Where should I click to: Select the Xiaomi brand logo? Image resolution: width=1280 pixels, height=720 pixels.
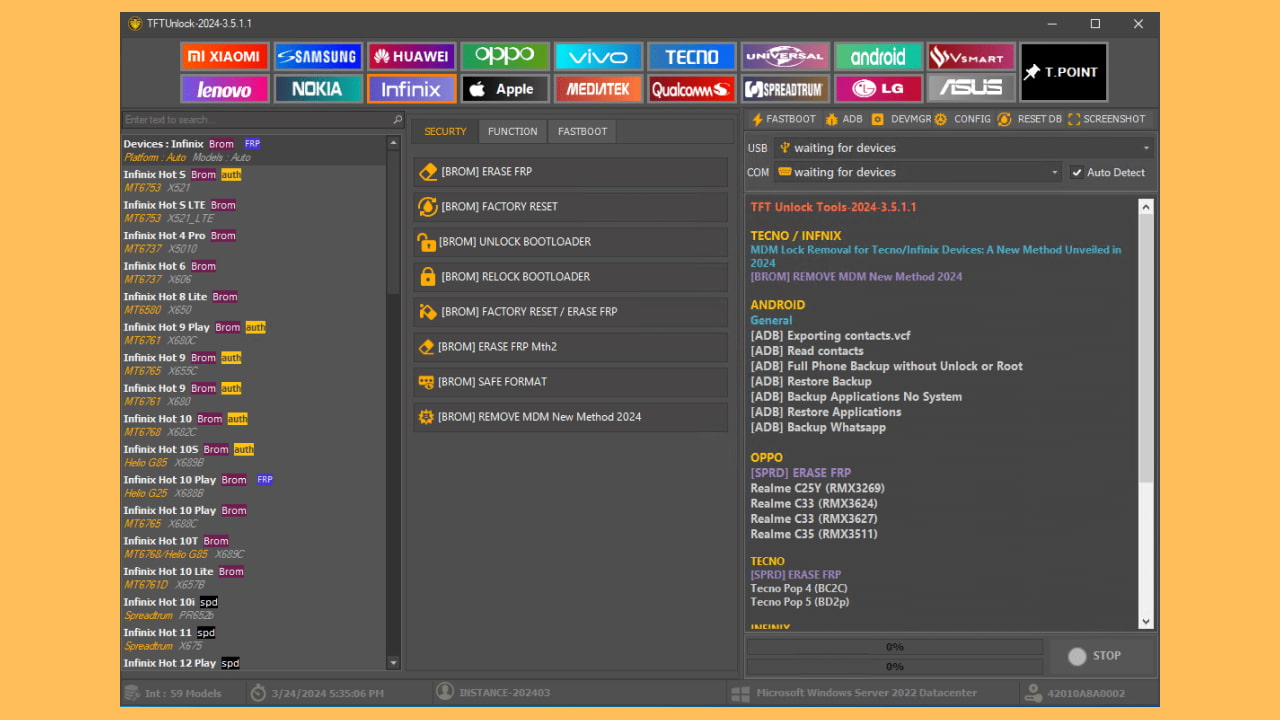point(224,57)
